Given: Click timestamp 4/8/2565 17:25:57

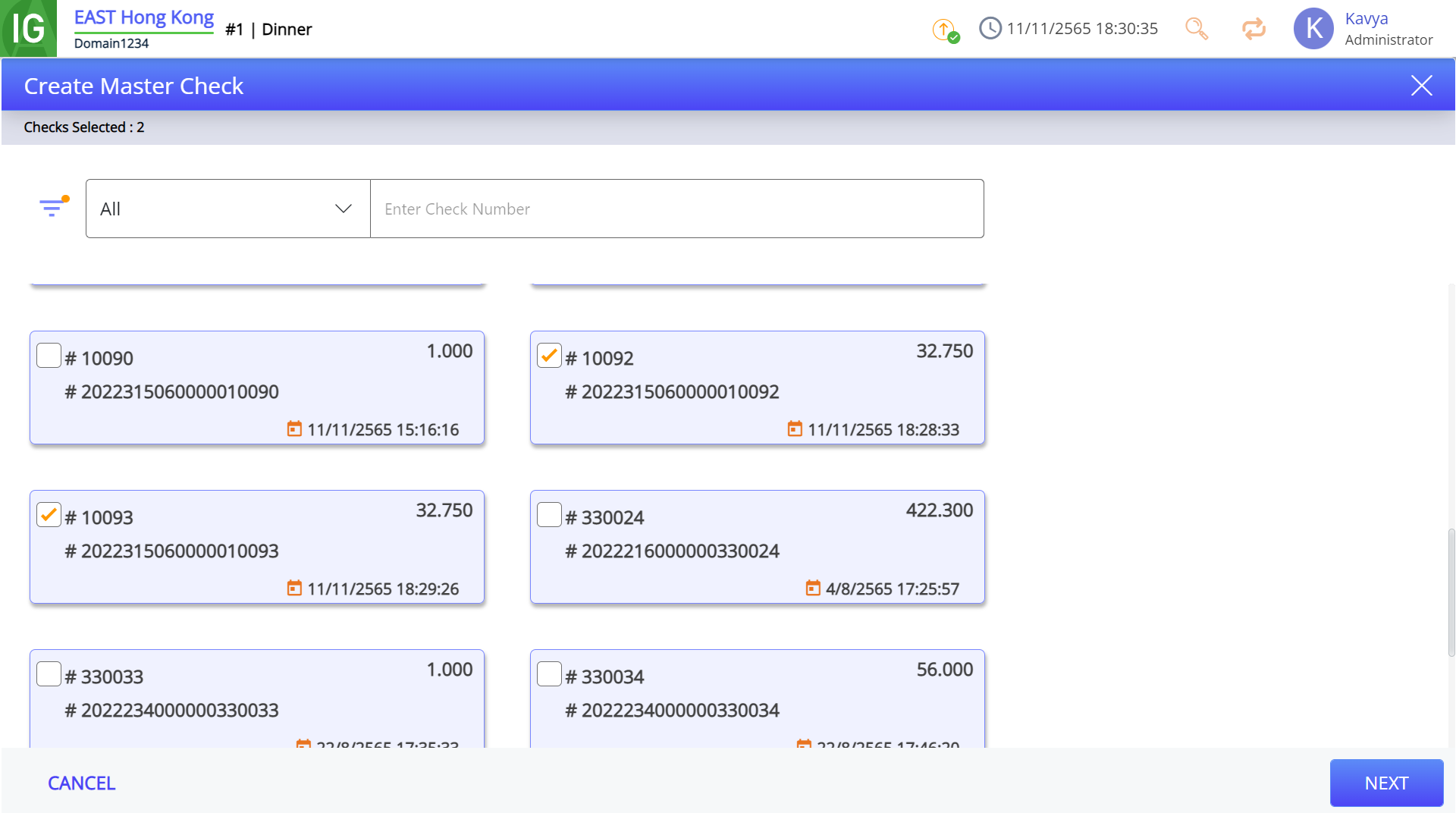Looking at the screenshot, I should pyautogui.click(x=893, y=589).
